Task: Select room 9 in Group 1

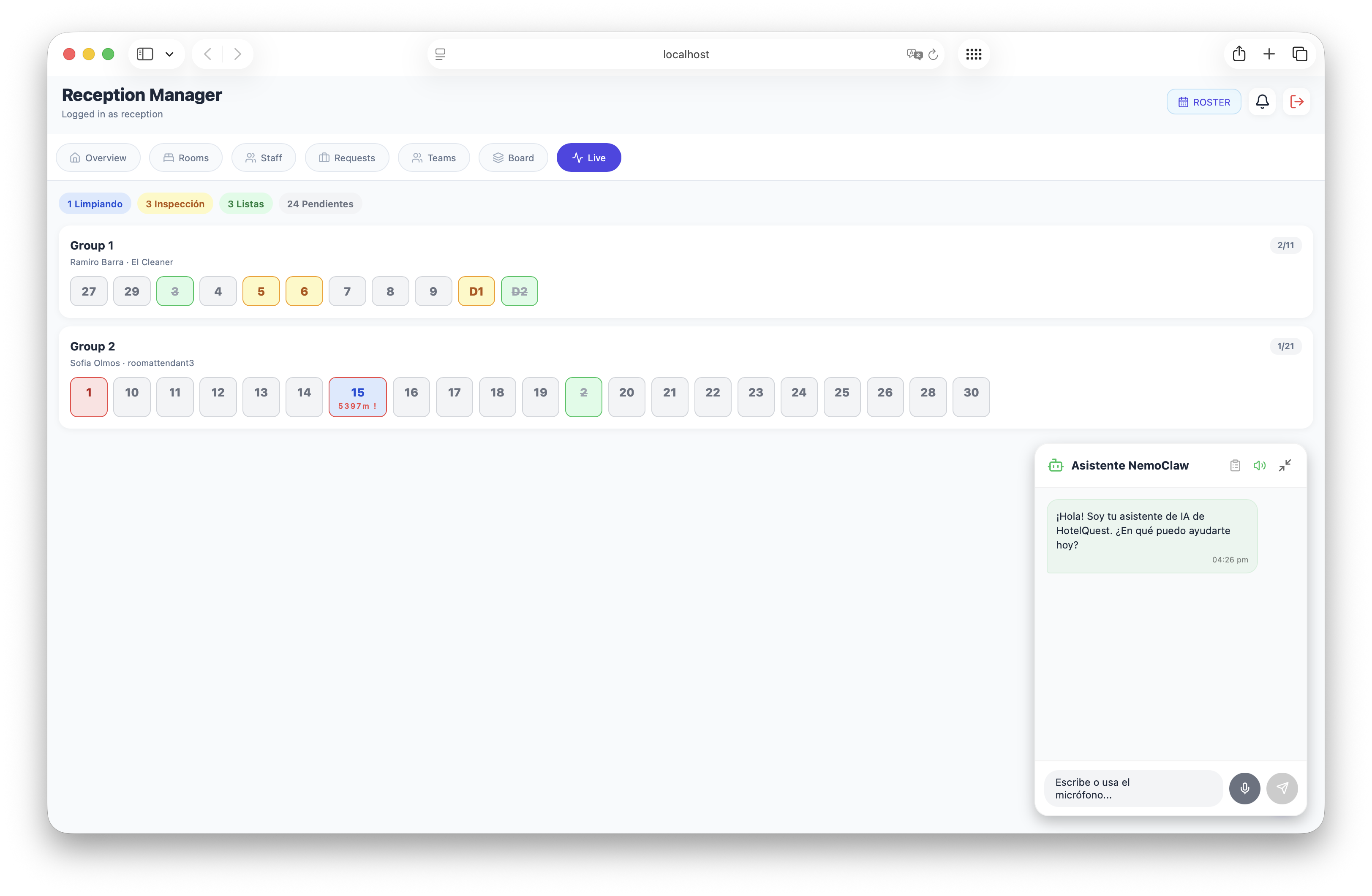Action: tap(433, 291)
